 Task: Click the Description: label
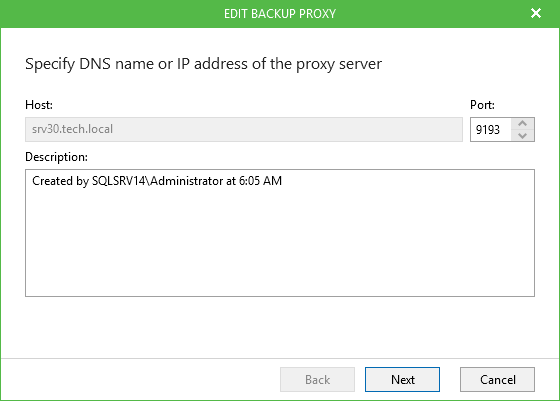[x=56, y=157]
